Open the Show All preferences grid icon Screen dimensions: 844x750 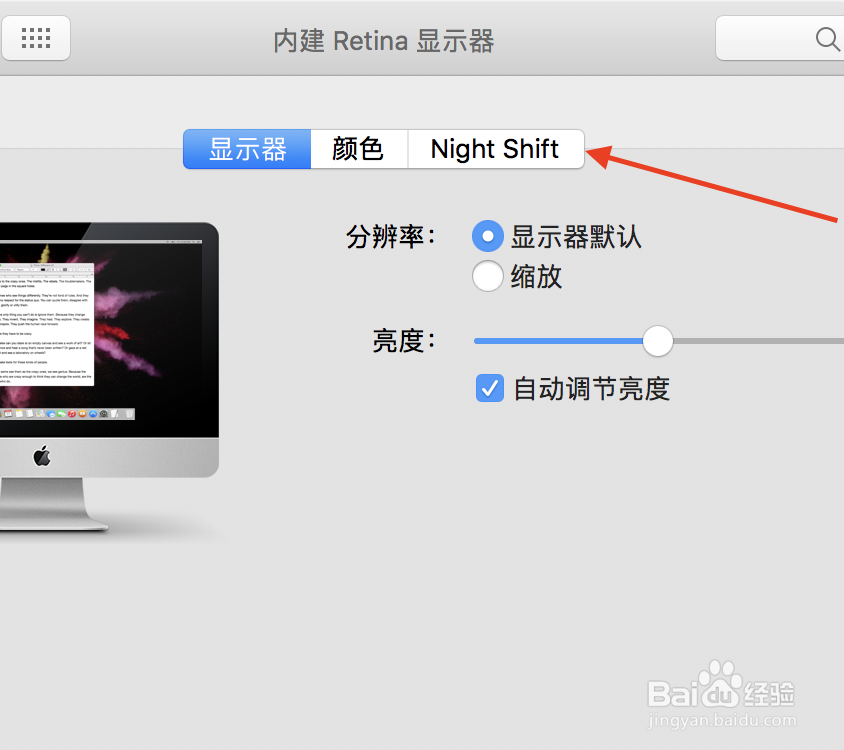[x=36, y=38]
